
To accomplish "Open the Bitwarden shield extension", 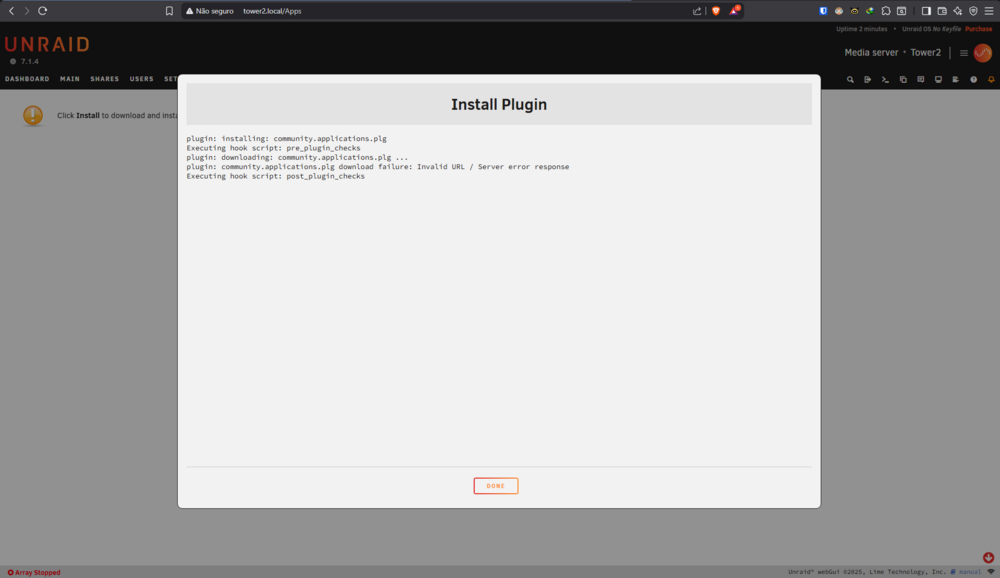I will 823,11.
